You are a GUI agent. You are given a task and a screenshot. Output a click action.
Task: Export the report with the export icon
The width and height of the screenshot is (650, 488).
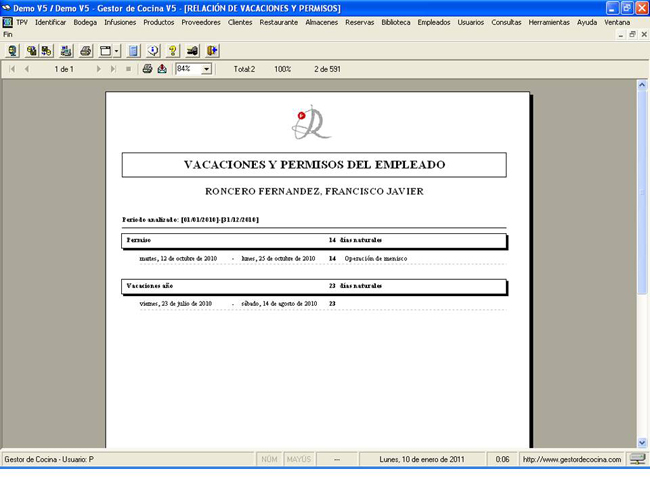coord(162,69)
